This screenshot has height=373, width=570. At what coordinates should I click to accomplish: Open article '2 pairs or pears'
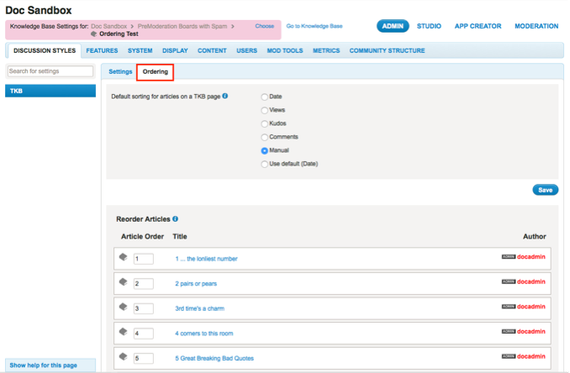coord(196,284)
